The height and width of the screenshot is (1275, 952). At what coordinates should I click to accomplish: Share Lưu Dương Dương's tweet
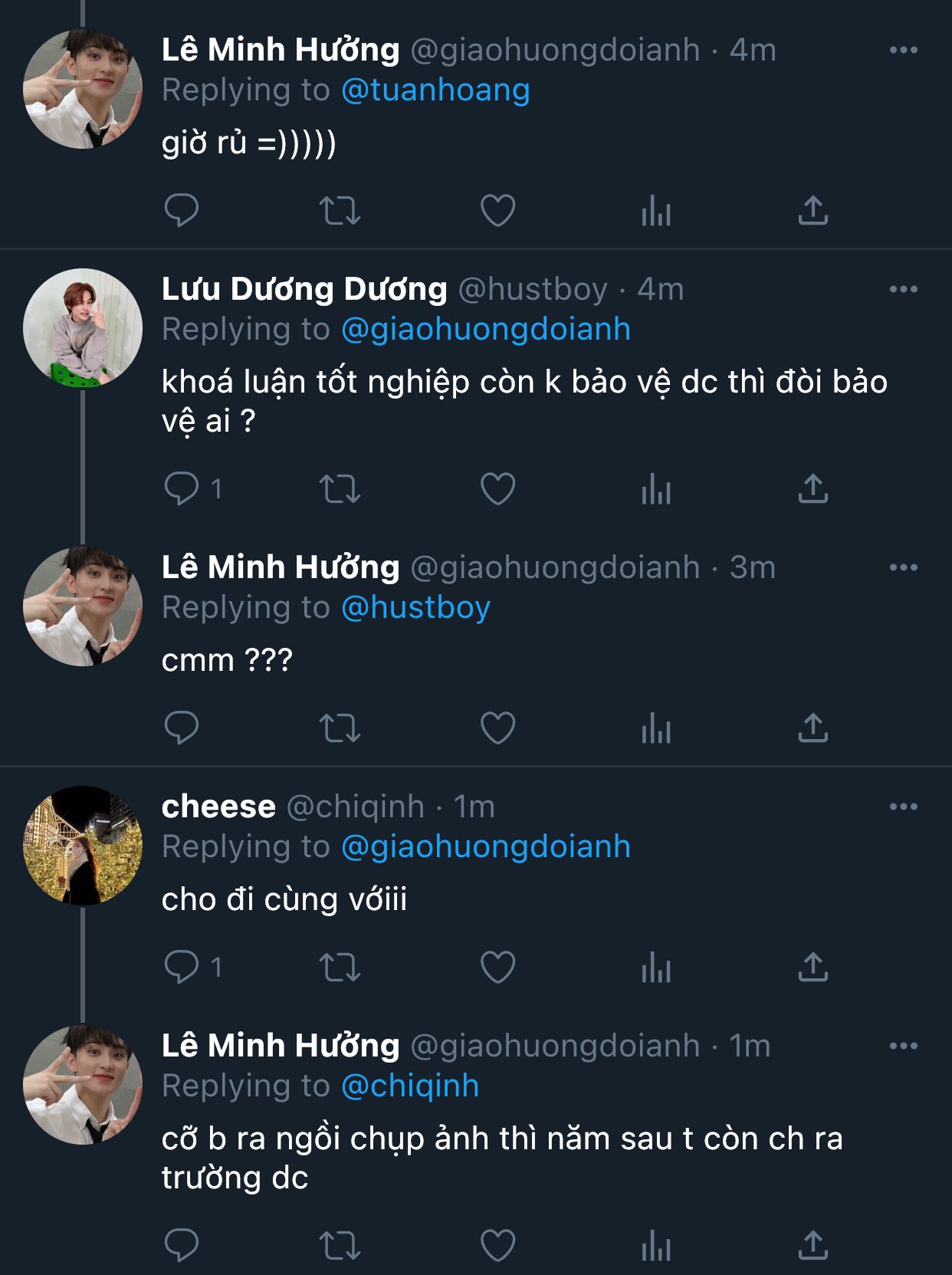click(813, 488)
